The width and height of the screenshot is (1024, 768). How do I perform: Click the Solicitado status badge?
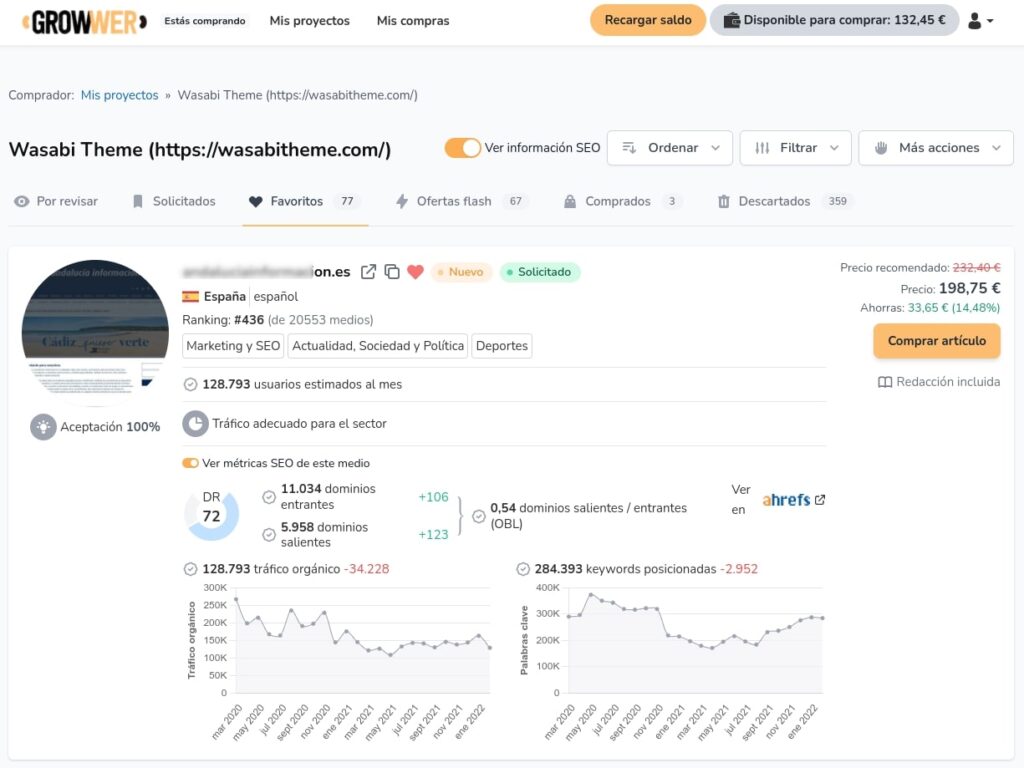pyautogui.click(x=539, y=272)
